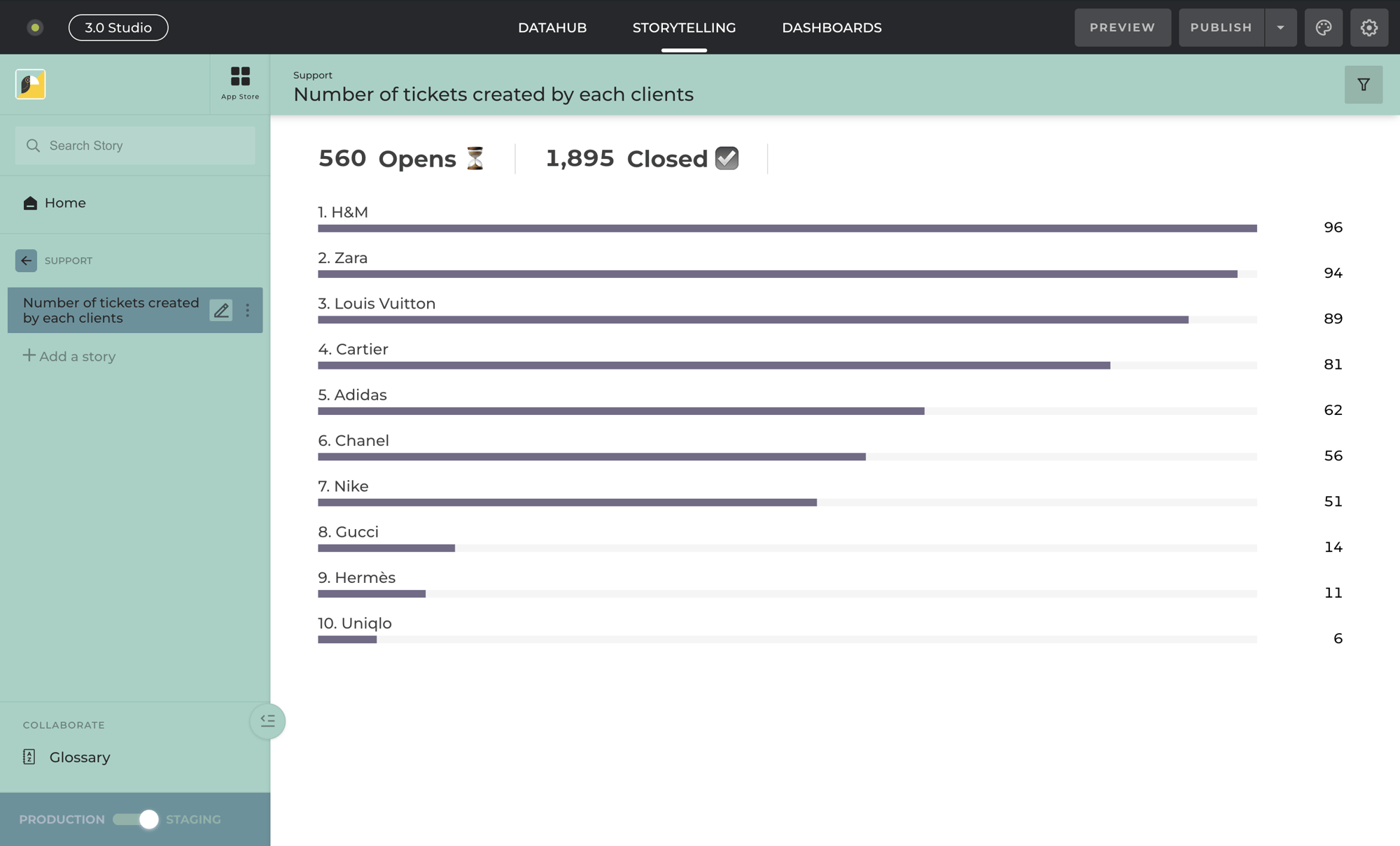Open the DASHBOARDS section
This screenshot has width=1400, height=846.
pos(832,27)
